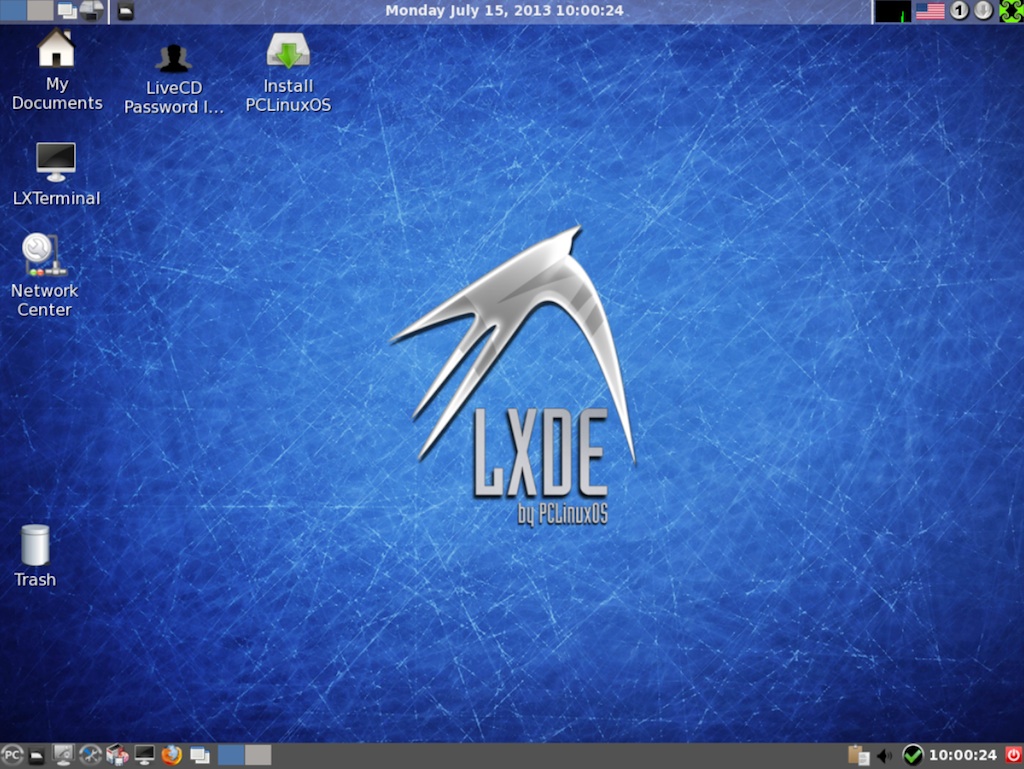Open the Trash desktop icon
Screen dimensions: 1024x769
(35, 556)
